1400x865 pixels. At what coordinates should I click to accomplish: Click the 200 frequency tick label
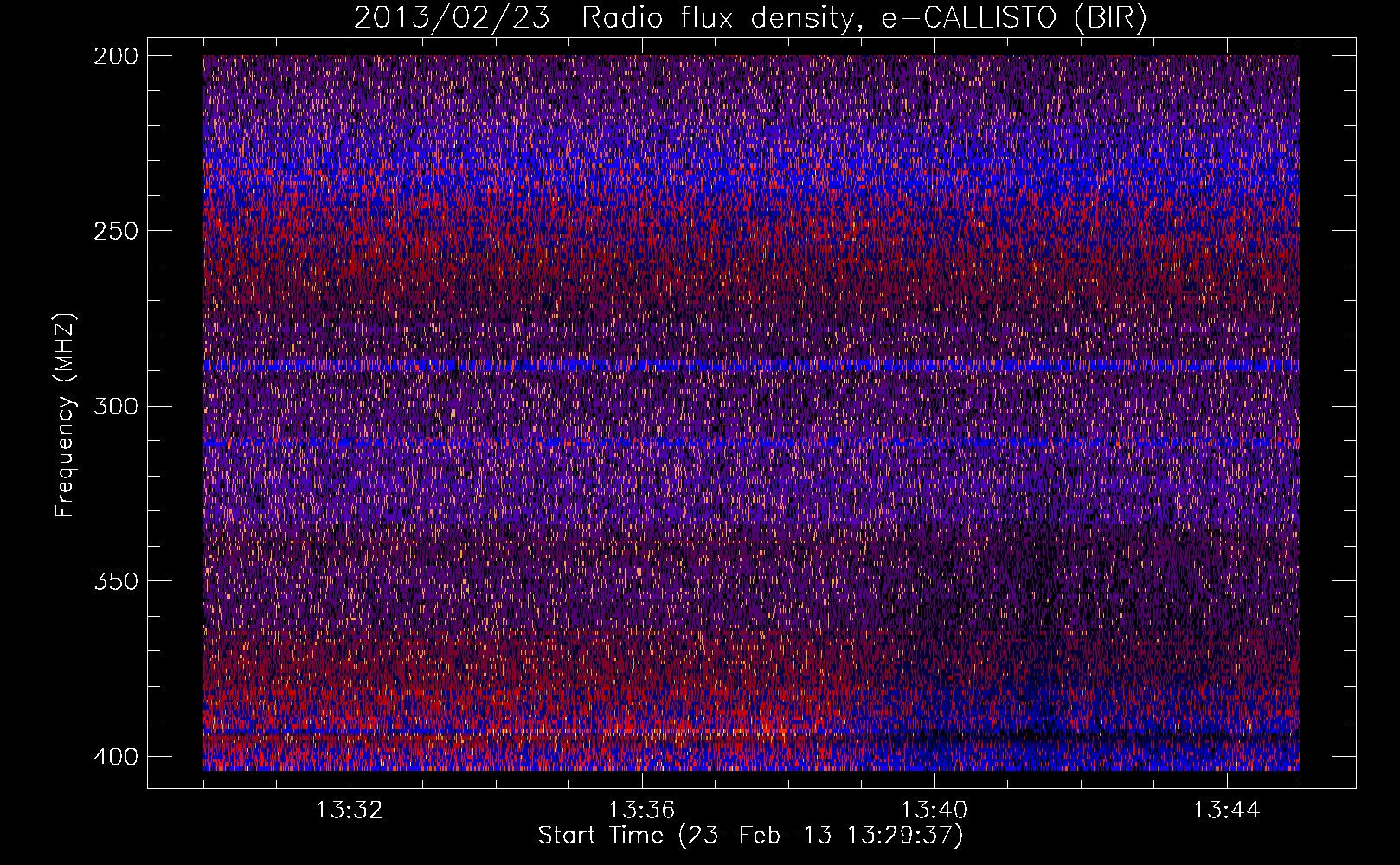click(115, 55)
